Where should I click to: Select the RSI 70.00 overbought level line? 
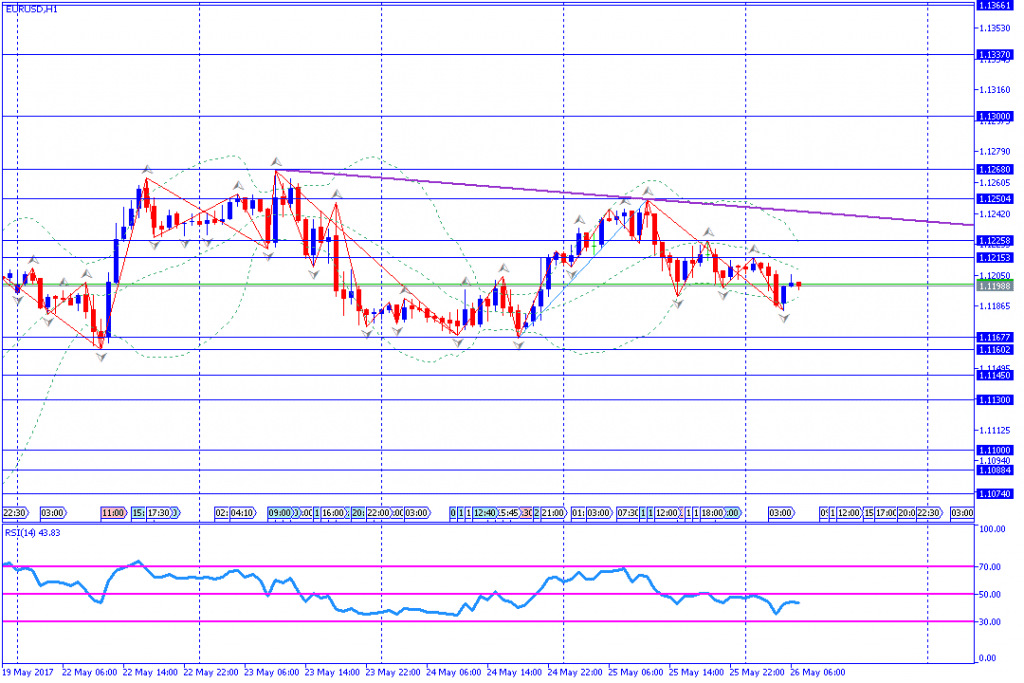tap(400, 566)
